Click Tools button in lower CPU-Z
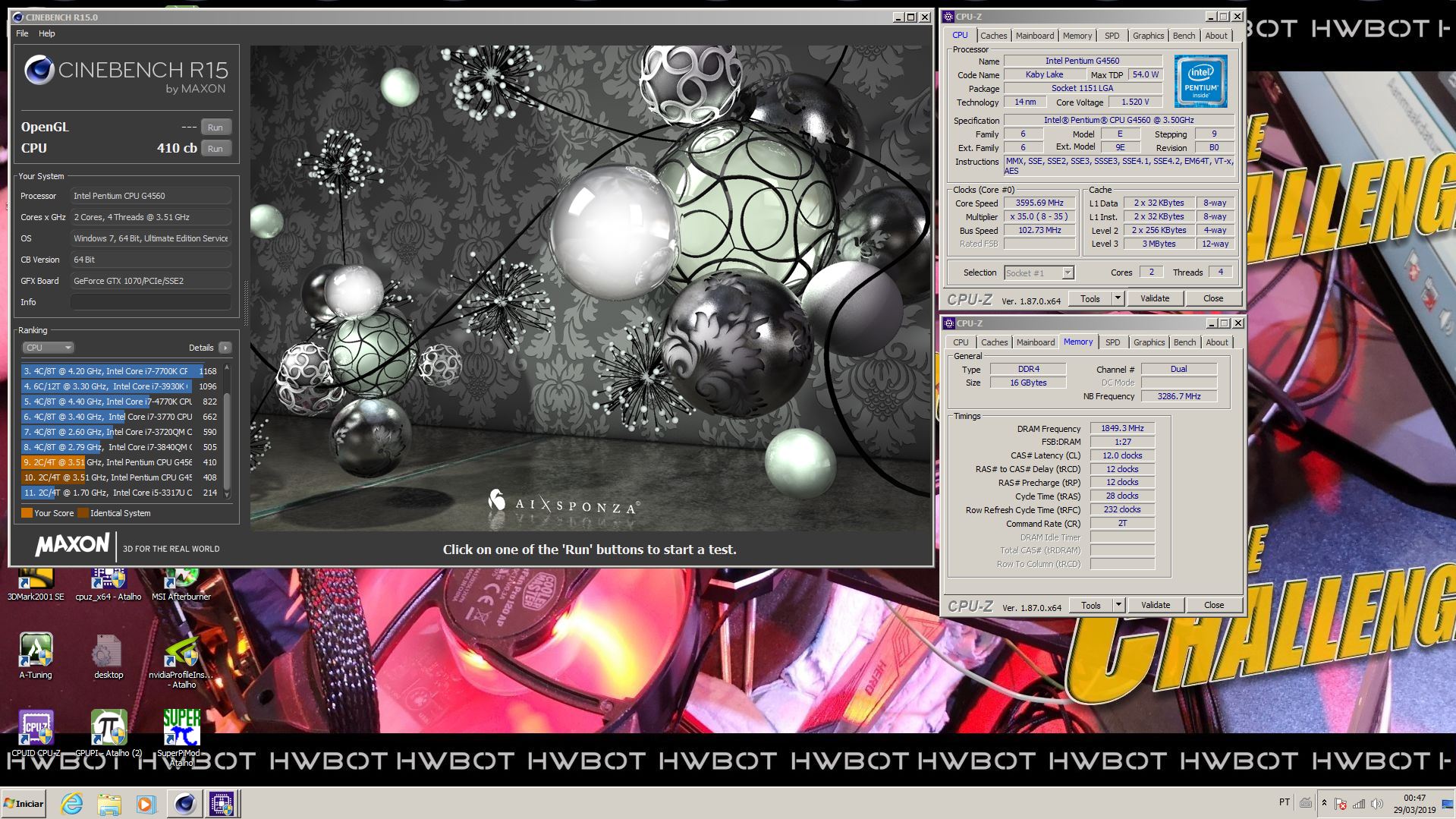Viewport: 1456px width, 819px height. (x=1091, y=605)
